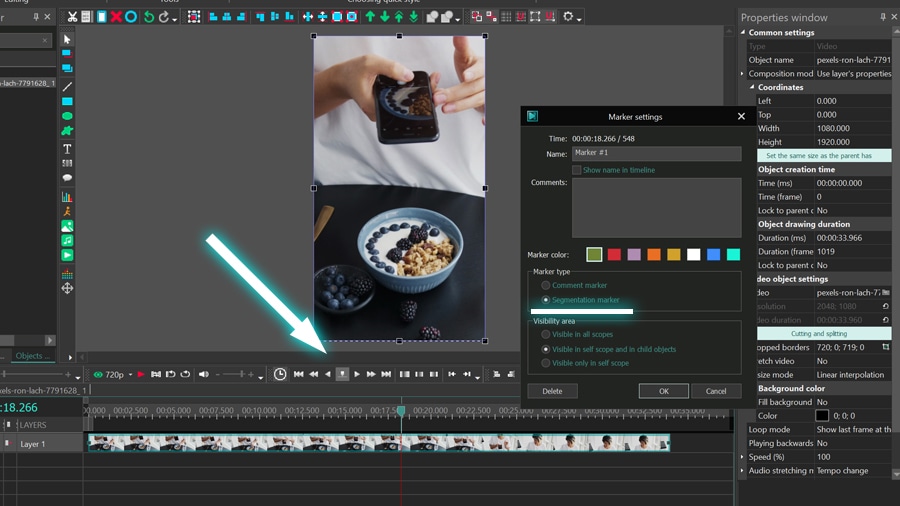
Task: Jump to the start of the timeline
Action: point(298,374)
